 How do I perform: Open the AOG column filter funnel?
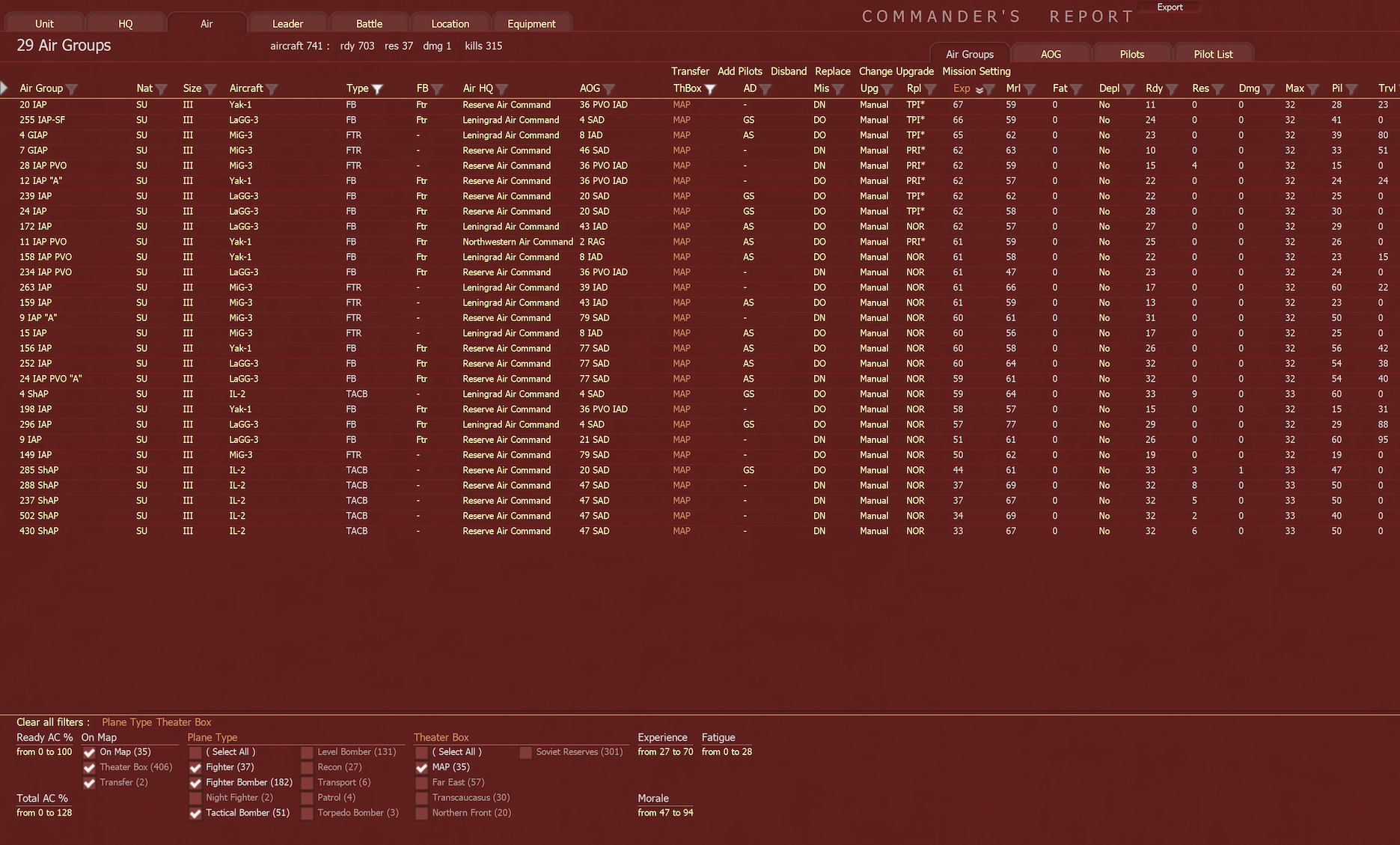coord(609,89)
